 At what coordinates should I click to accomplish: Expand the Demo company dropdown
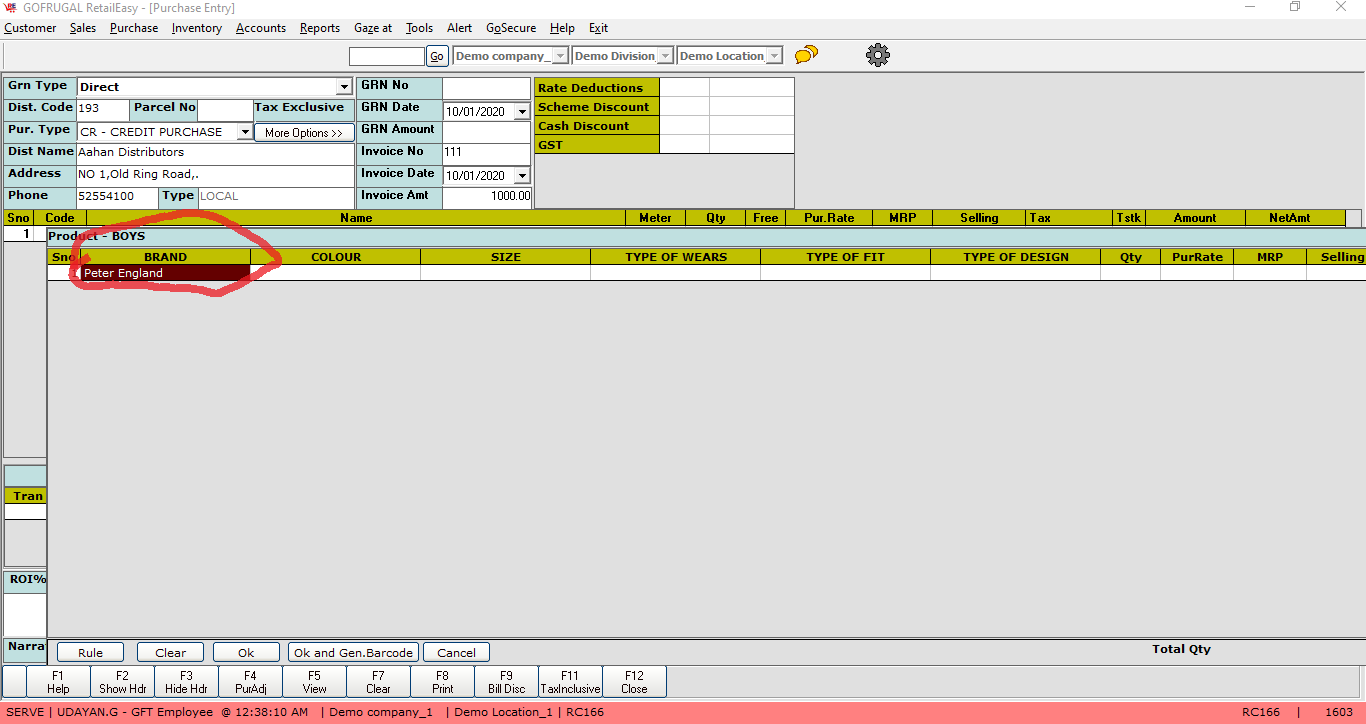point(560,56)
